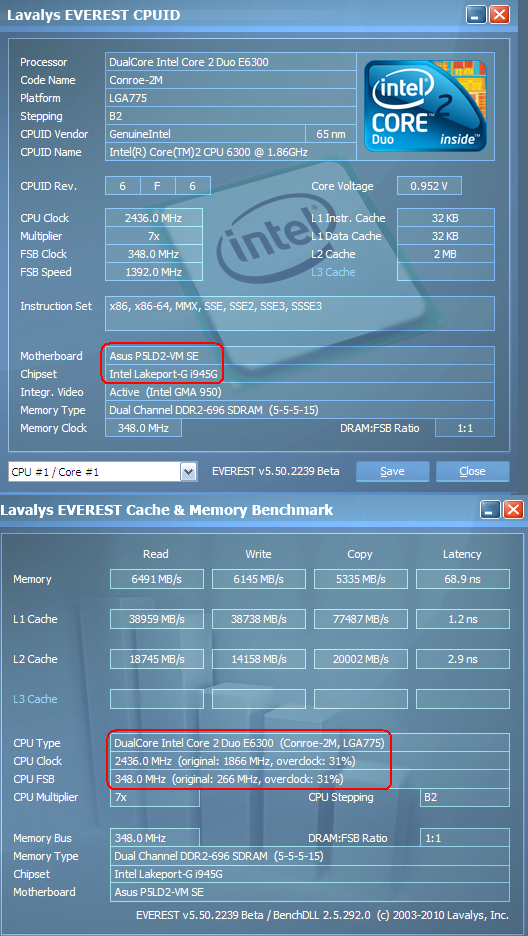Click the Stepping value B2 in CPUID window
The height and width of the screenshot is (936, 528).
pyautogui.click(x=230, y=116)
